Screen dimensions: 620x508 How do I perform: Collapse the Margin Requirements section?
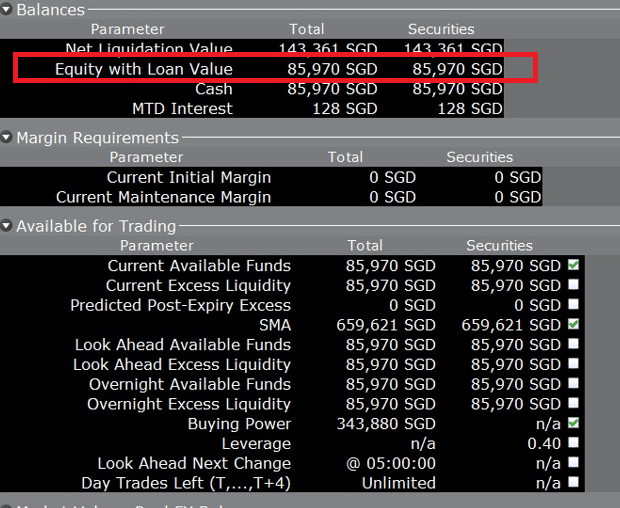(x=7, y=138)
